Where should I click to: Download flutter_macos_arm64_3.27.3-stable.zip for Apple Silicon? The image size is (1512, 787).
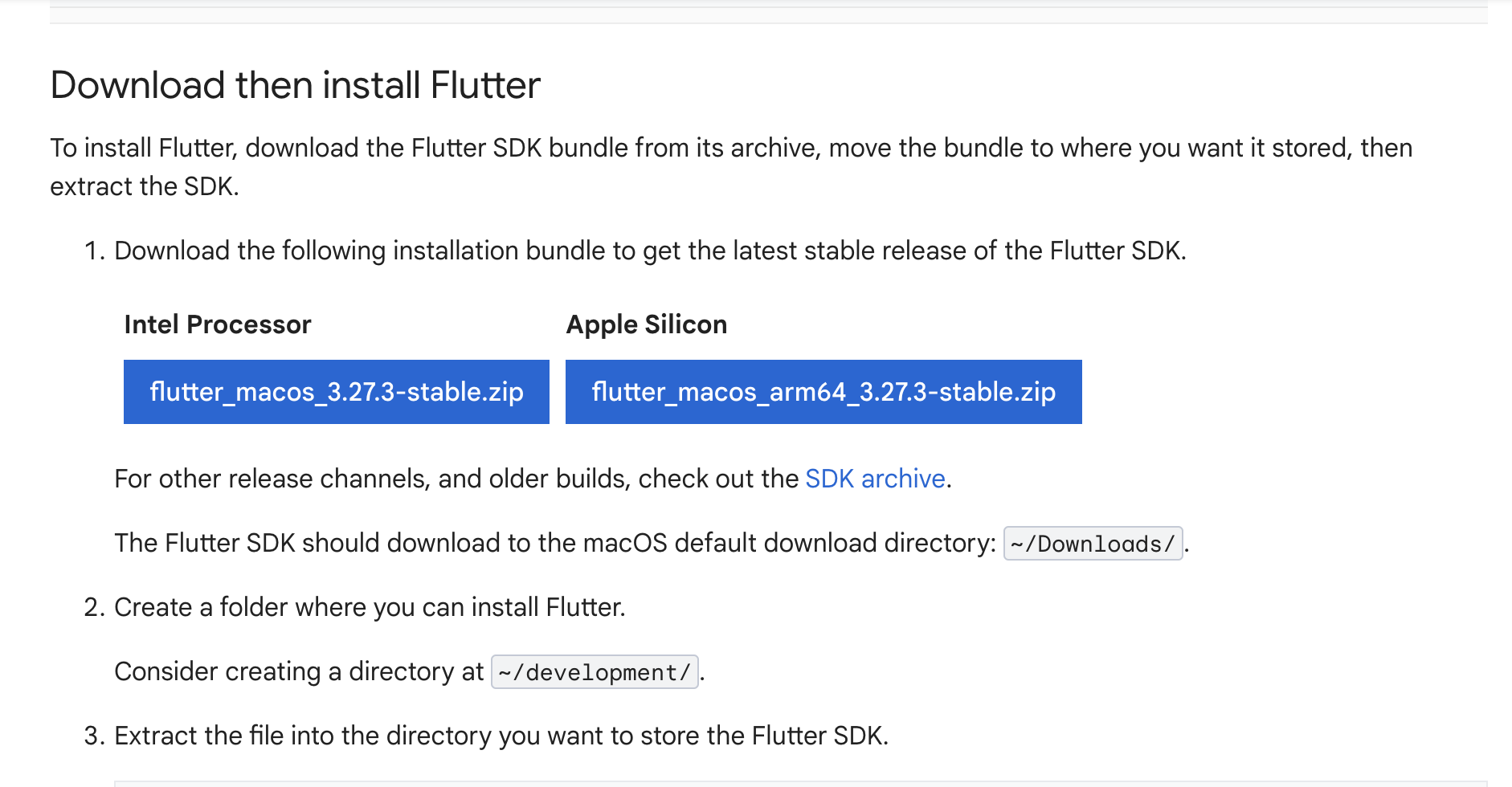[823, 392]
